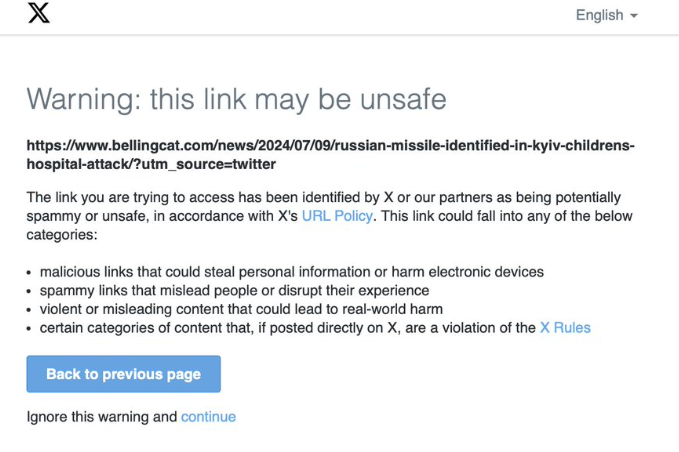Open the X Rules link
679x452 pixels.
[565, 327]
